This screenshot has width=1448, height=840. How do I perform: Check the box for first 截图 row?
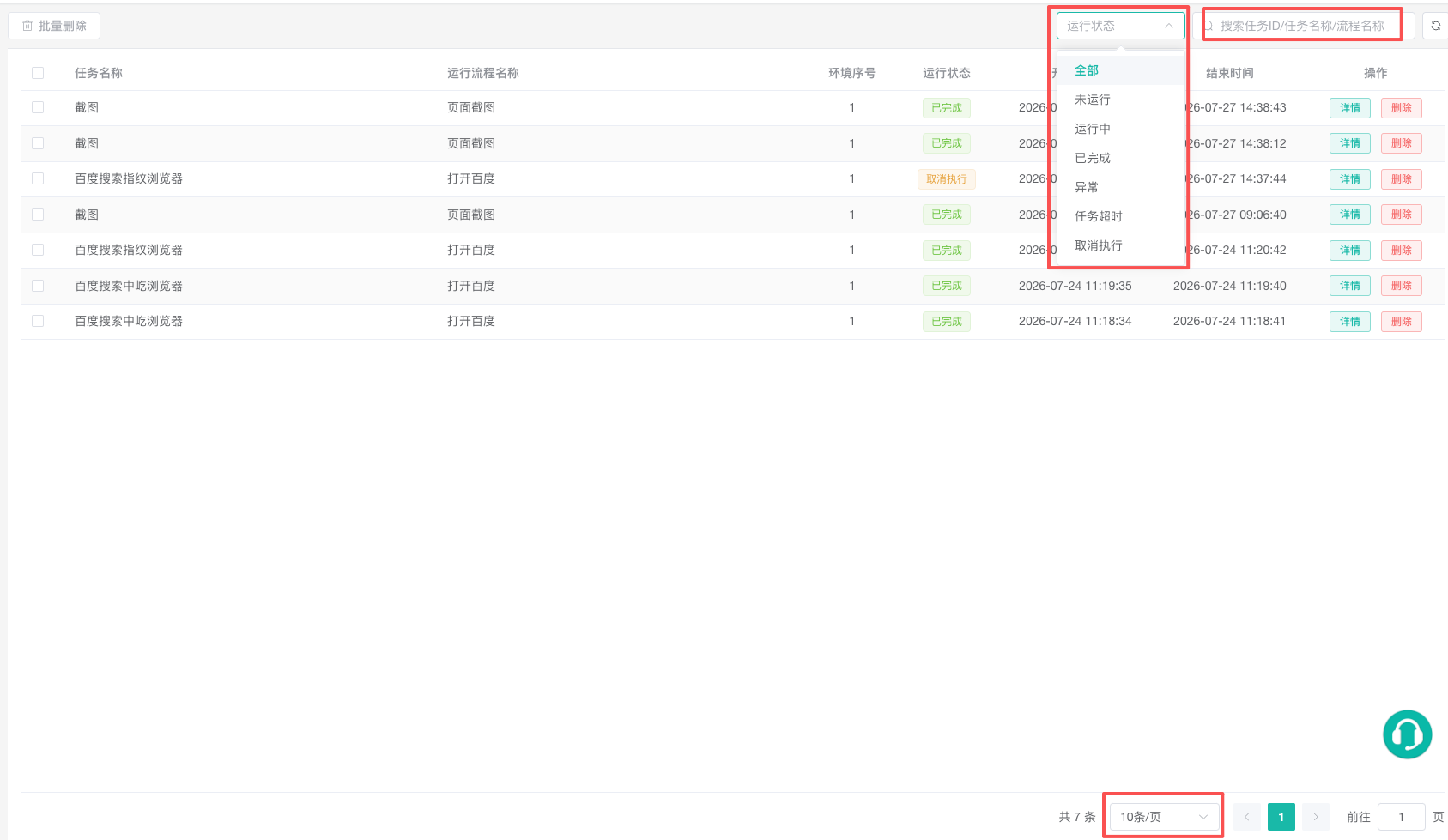point(38,107)
